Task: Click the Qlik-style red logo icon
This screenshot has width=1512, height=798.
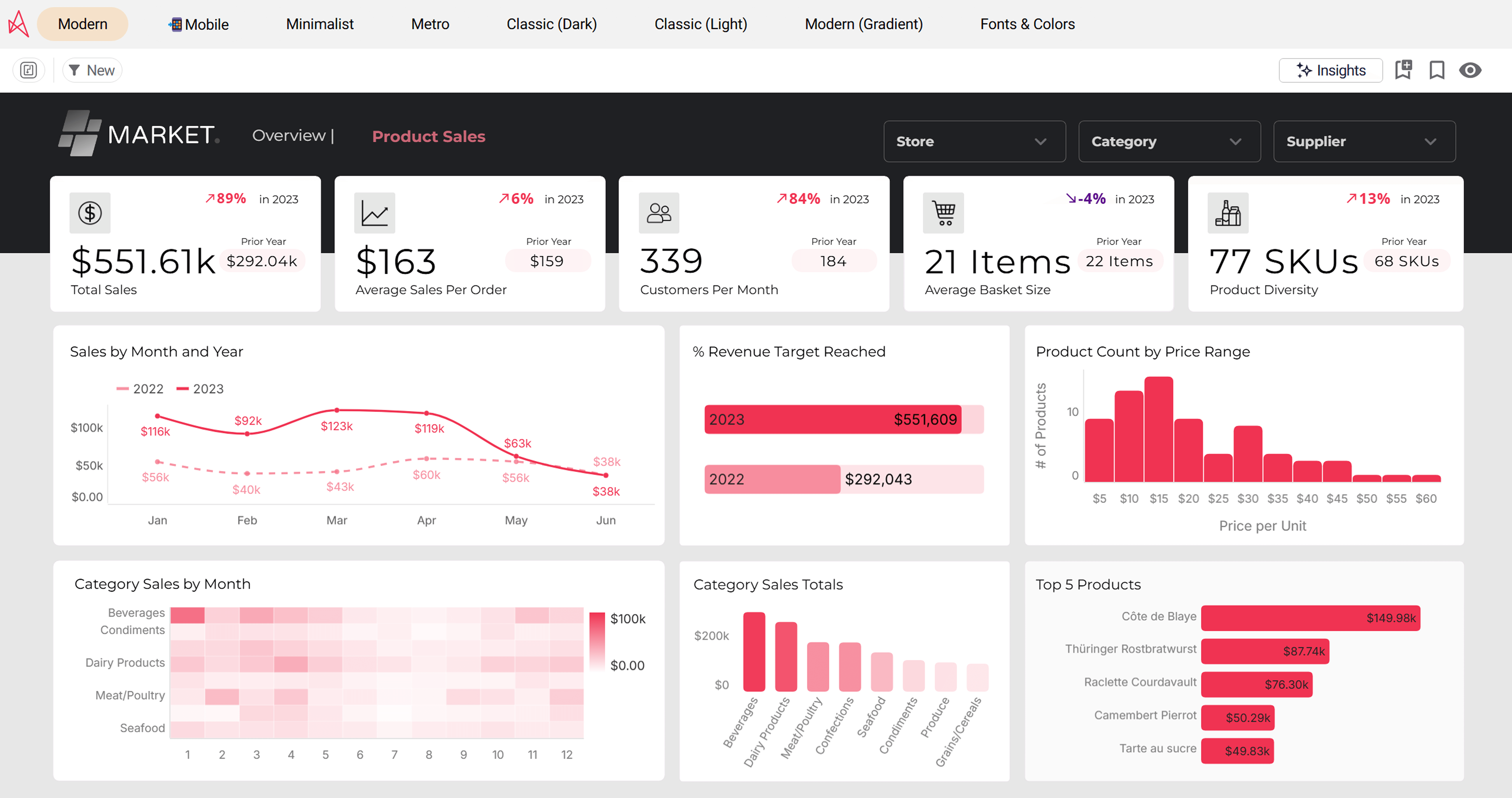Action: 19,24
